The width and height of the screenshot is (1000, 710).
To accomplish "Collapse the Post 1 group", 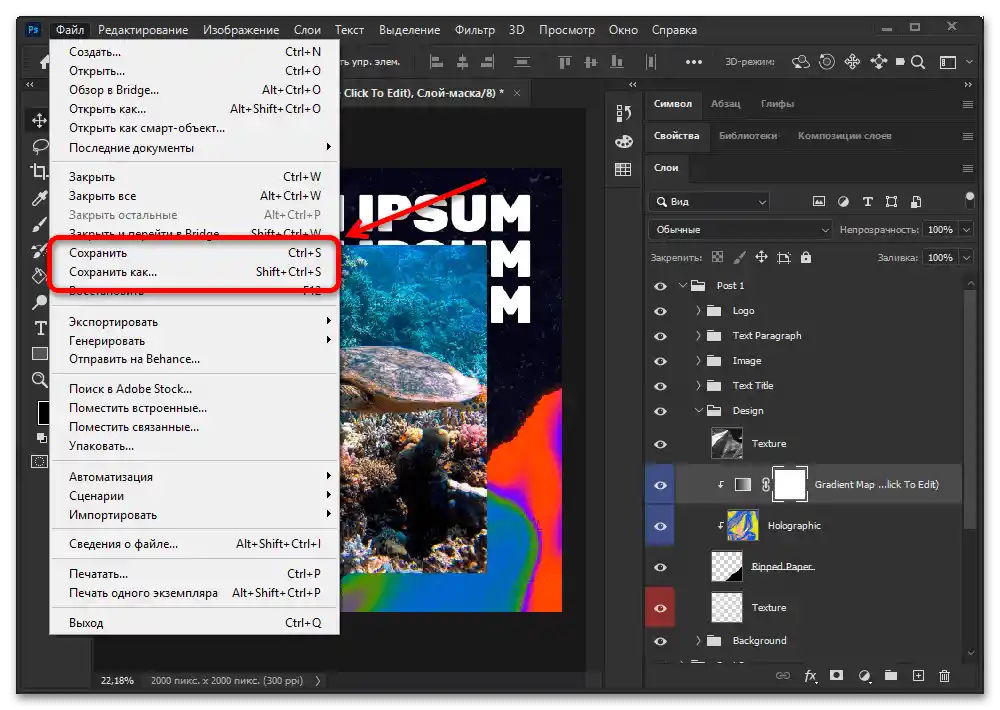I will [682, 285].
